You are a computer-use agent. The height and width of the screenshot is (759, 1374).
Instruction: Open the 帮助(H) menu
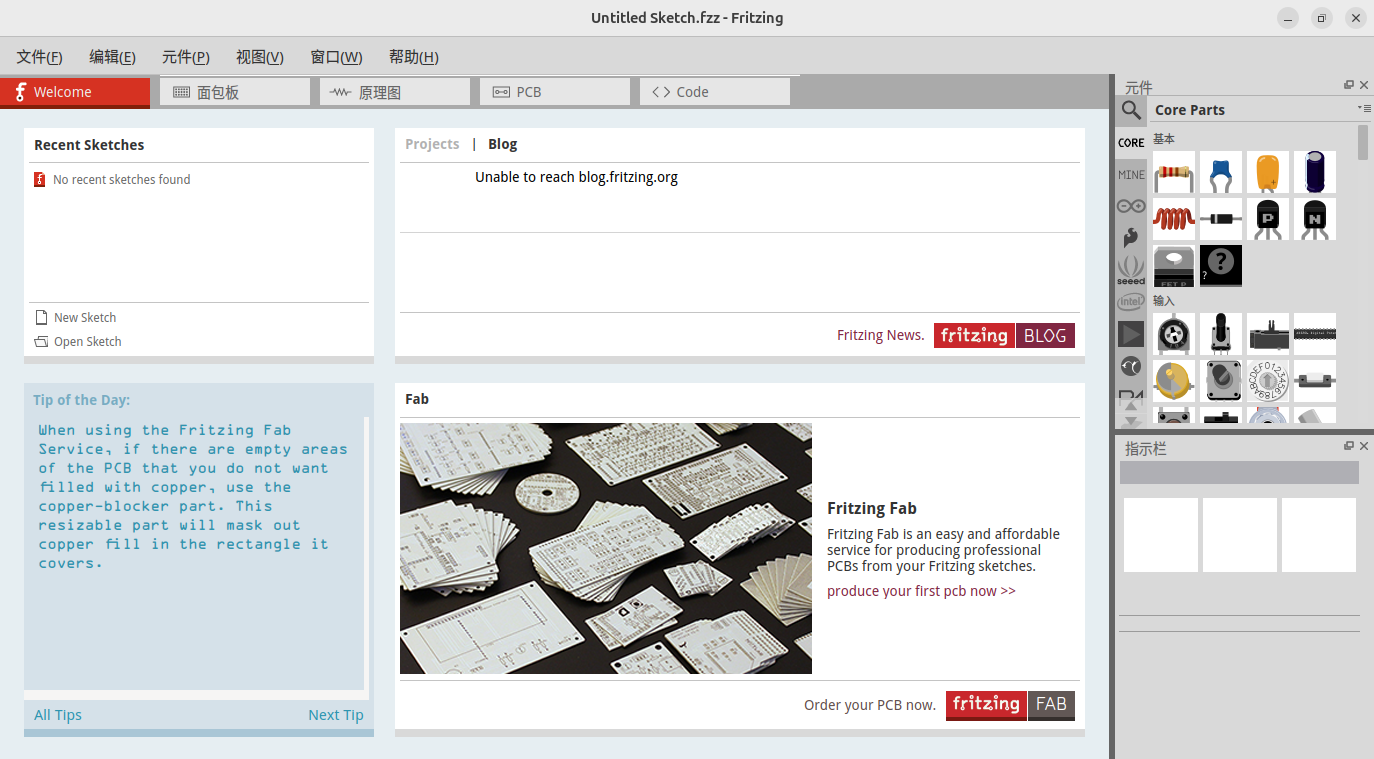pyautogui.click(x=414, y=57)
